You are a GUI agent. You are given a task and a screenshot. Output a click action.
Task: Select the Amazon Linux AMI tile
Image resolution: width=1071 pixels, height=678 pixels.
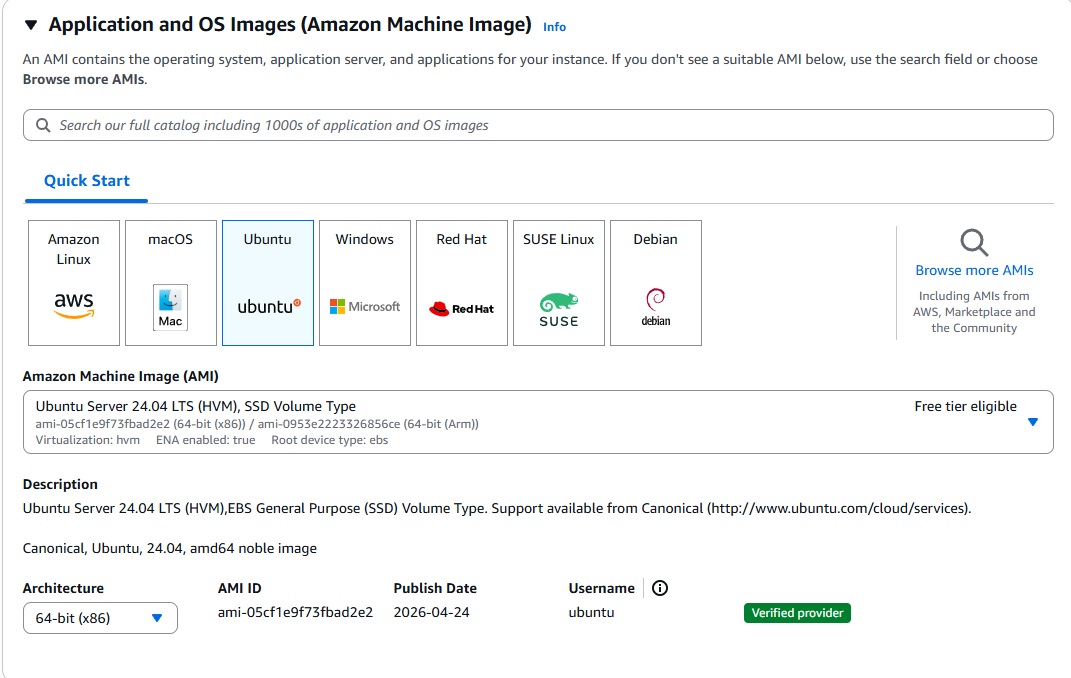point(74,283)
